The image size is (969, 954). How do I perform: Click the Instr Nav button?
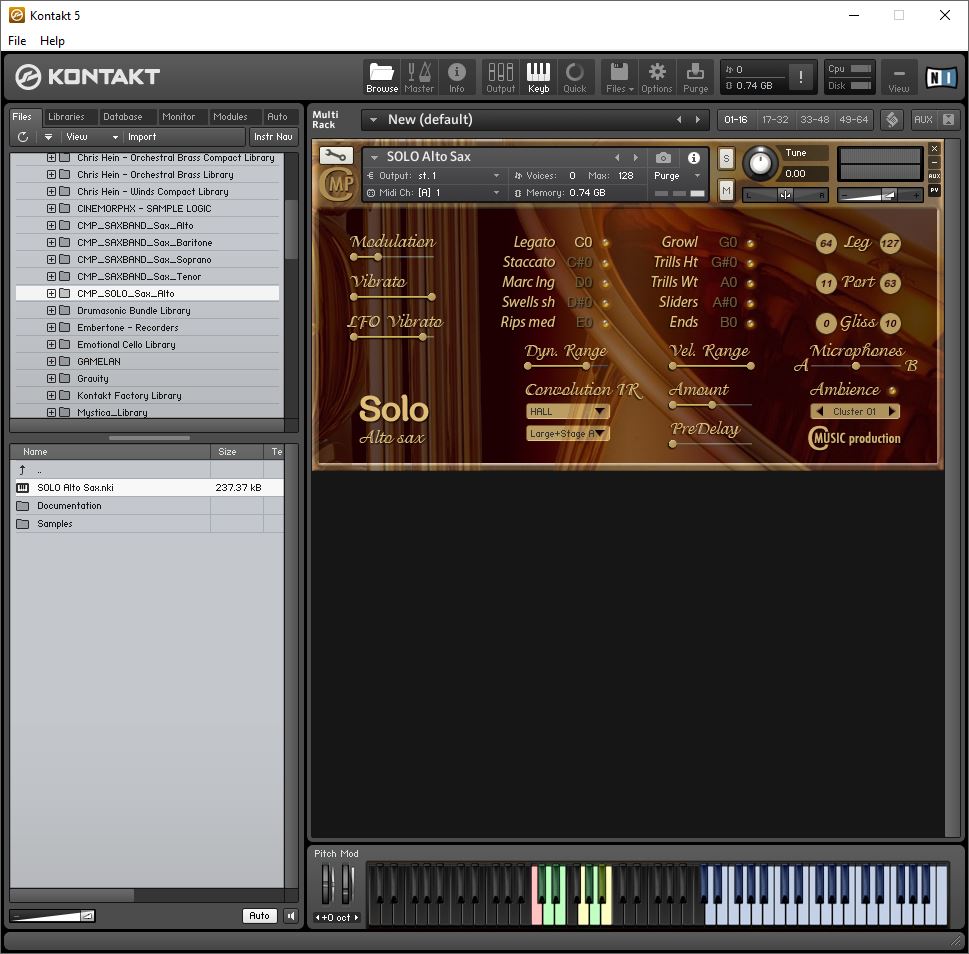pos(273,137)
